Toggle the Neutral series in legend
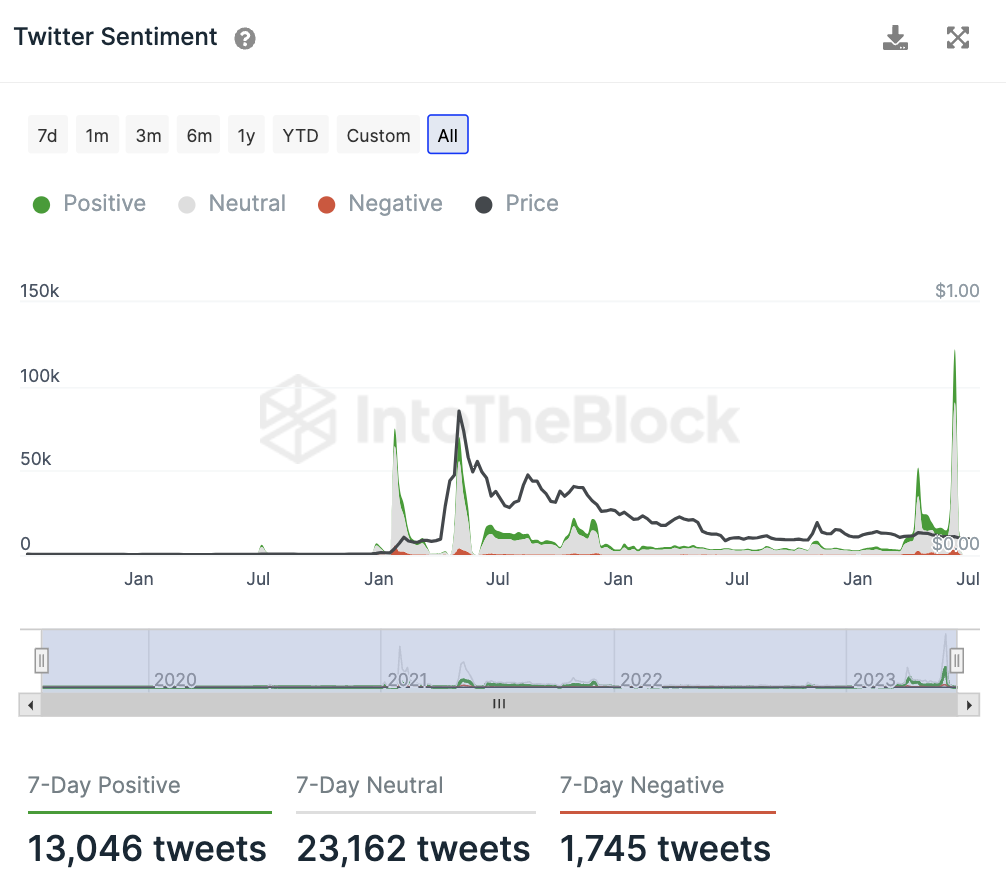This screenshot has height=894, width=1006. click(x=232, y=204)
